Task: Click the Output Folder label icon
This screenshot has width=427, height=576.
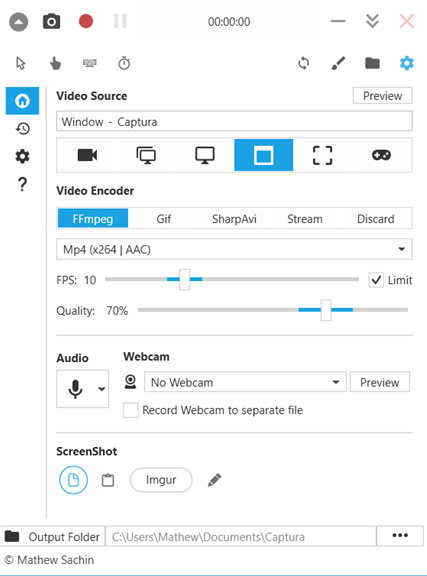Action: (x=12, y=536)
